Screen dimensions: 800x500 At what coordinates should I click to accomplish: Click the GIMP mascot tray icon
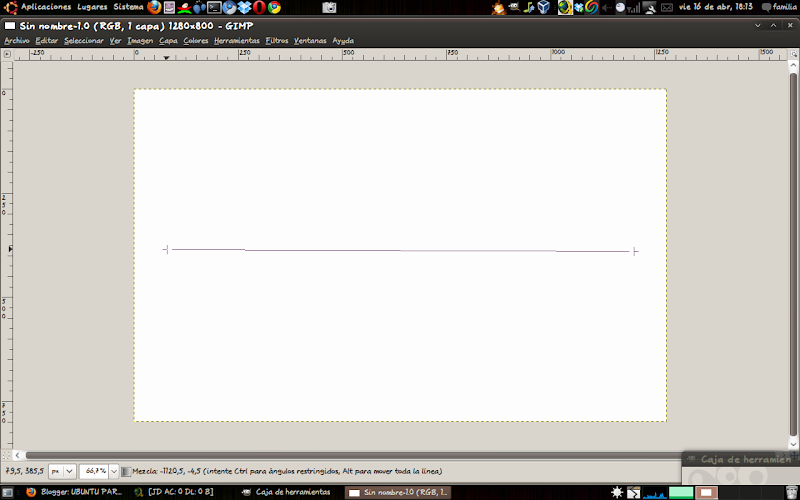(514, 7)
